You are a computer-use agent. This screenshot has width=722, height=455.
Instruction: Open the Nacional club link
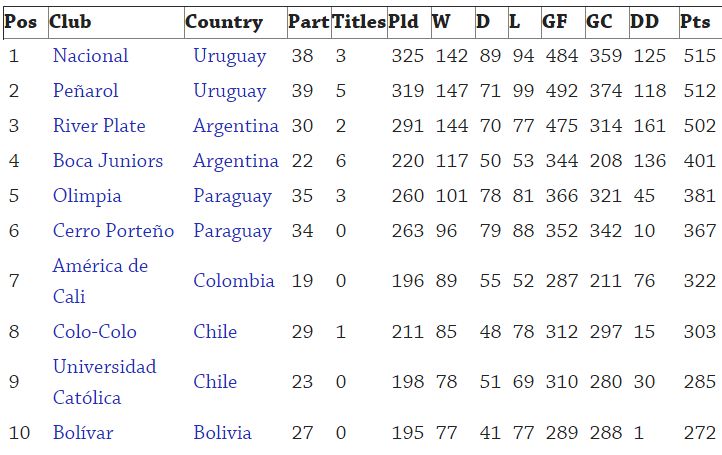[90, 56]
